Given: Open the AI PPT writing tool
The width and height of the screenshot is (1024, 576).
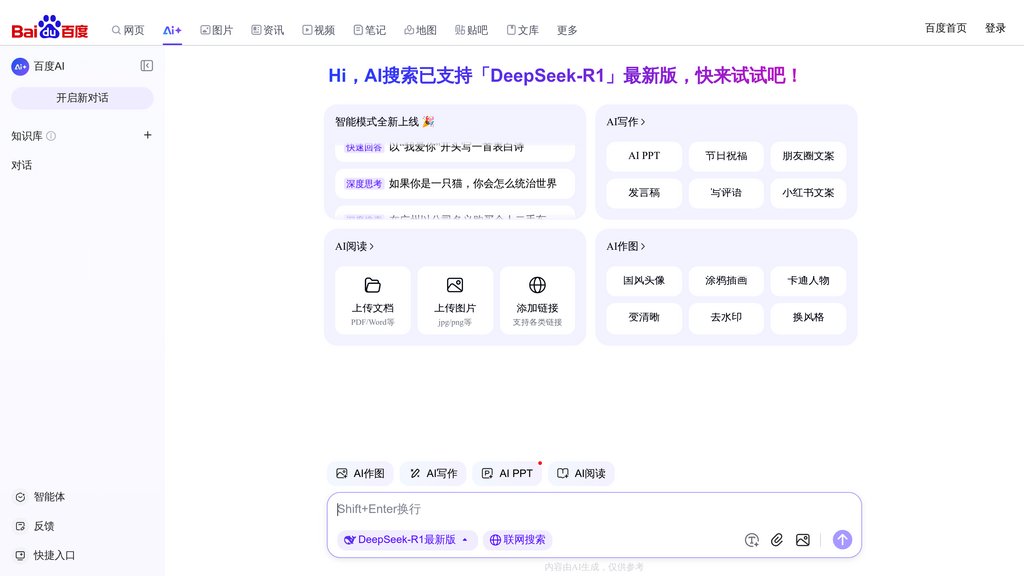Looking at the screenshot, I should (644, 156).
